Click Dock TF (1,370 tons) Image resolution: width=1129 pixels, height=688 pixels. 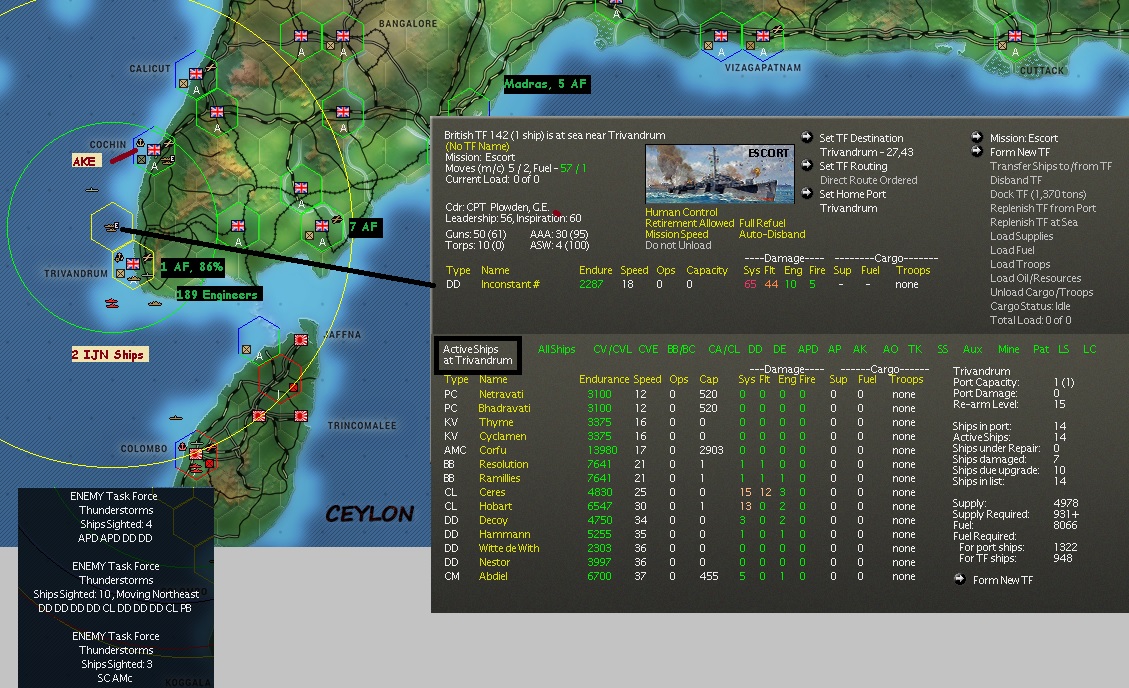point(1038,194)
